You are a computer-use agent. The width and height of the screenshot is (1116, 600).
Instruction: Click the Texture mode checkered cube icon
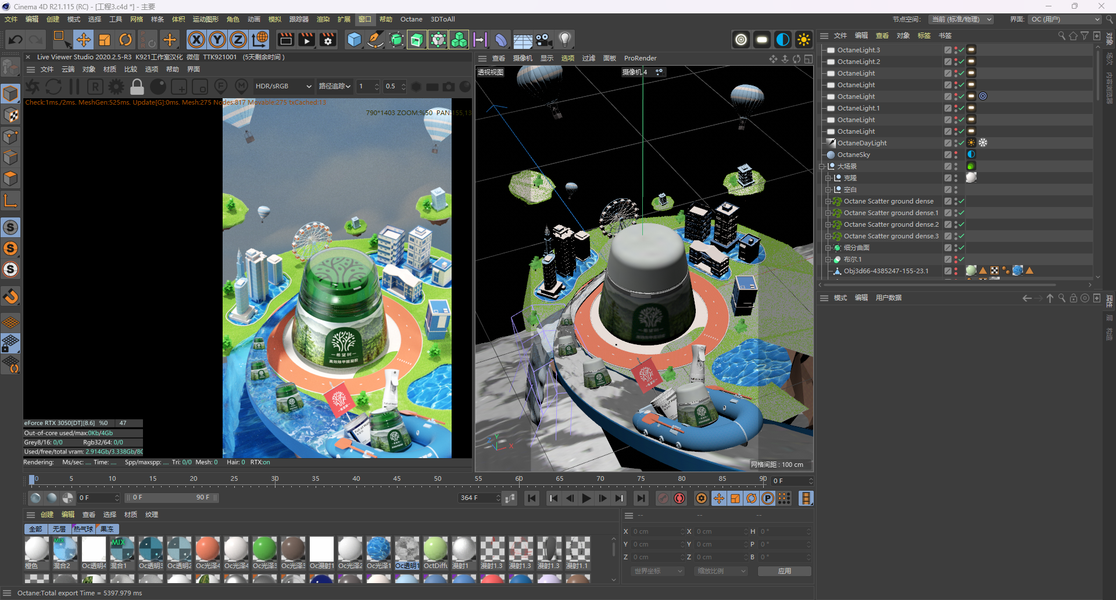tap(10, 115)
